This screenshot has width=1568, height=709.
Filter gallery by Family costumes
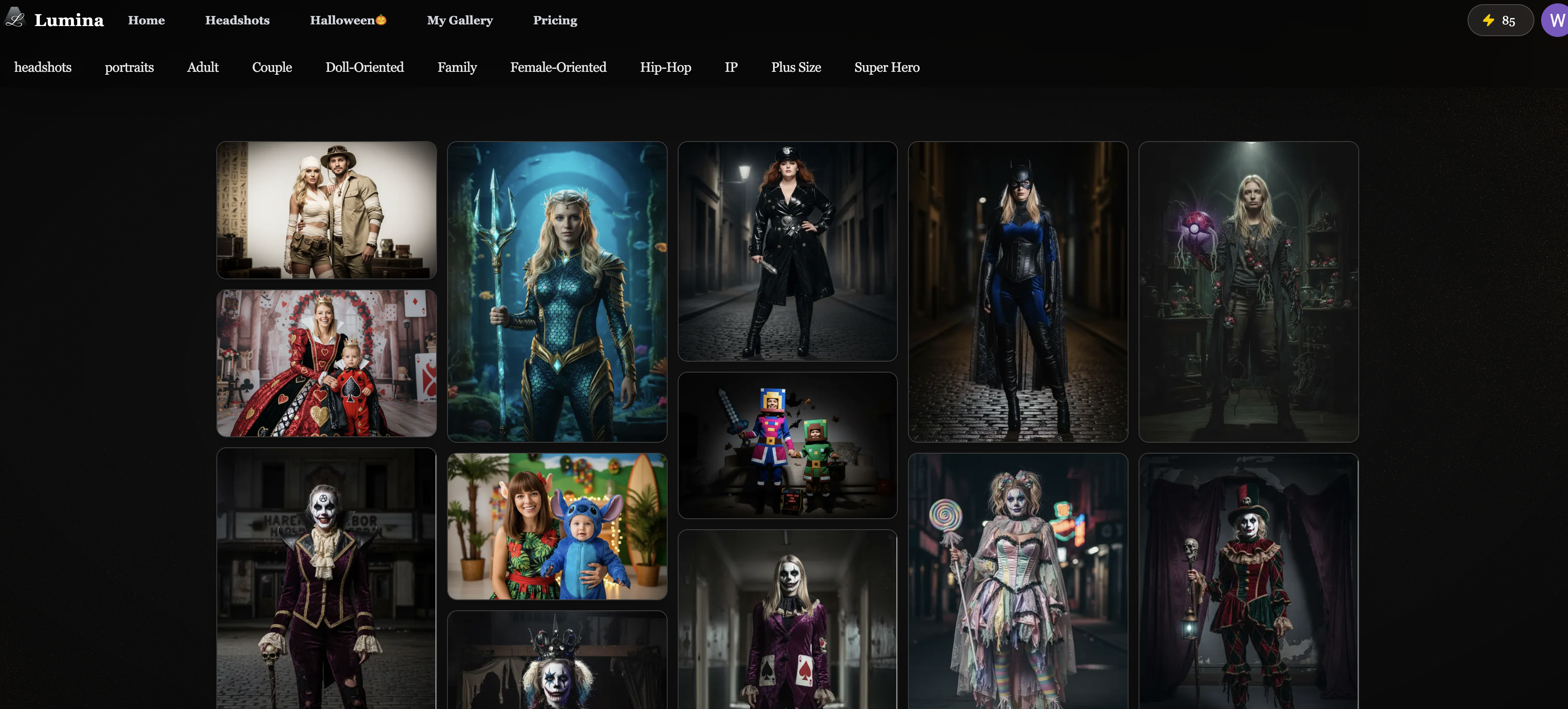(457, 68)
